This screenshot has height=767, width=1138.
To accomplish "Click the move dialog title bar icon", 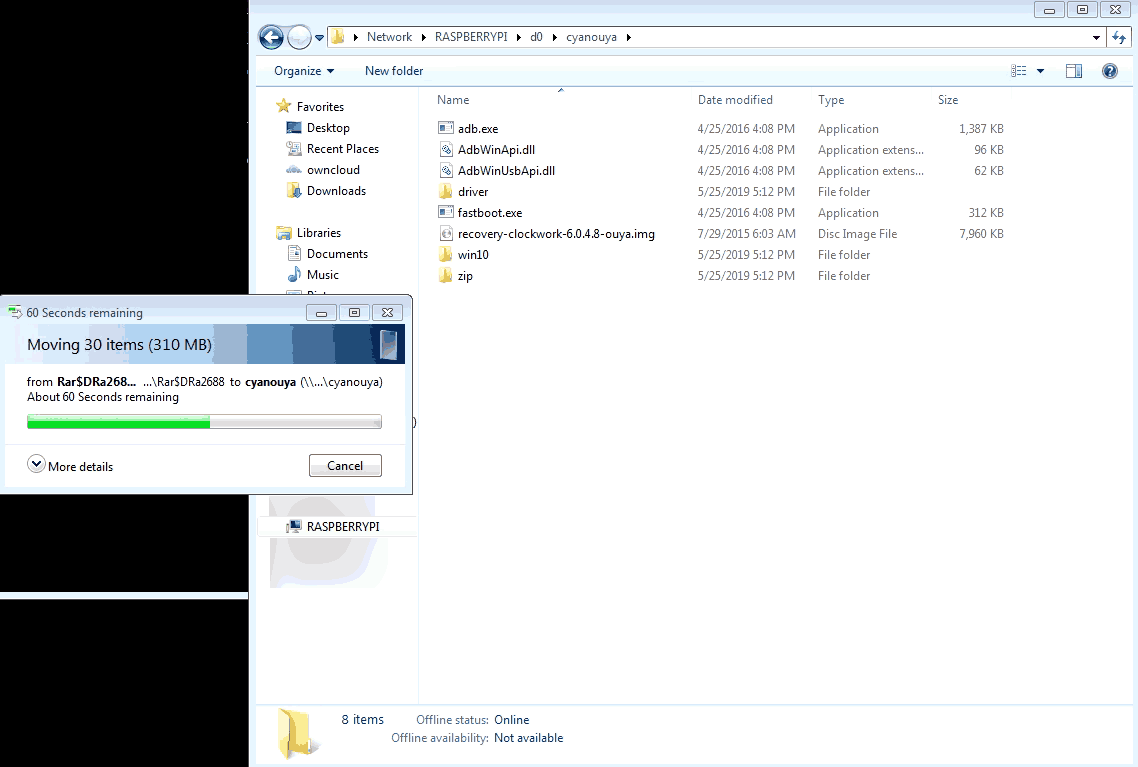I will click(15, 313).
